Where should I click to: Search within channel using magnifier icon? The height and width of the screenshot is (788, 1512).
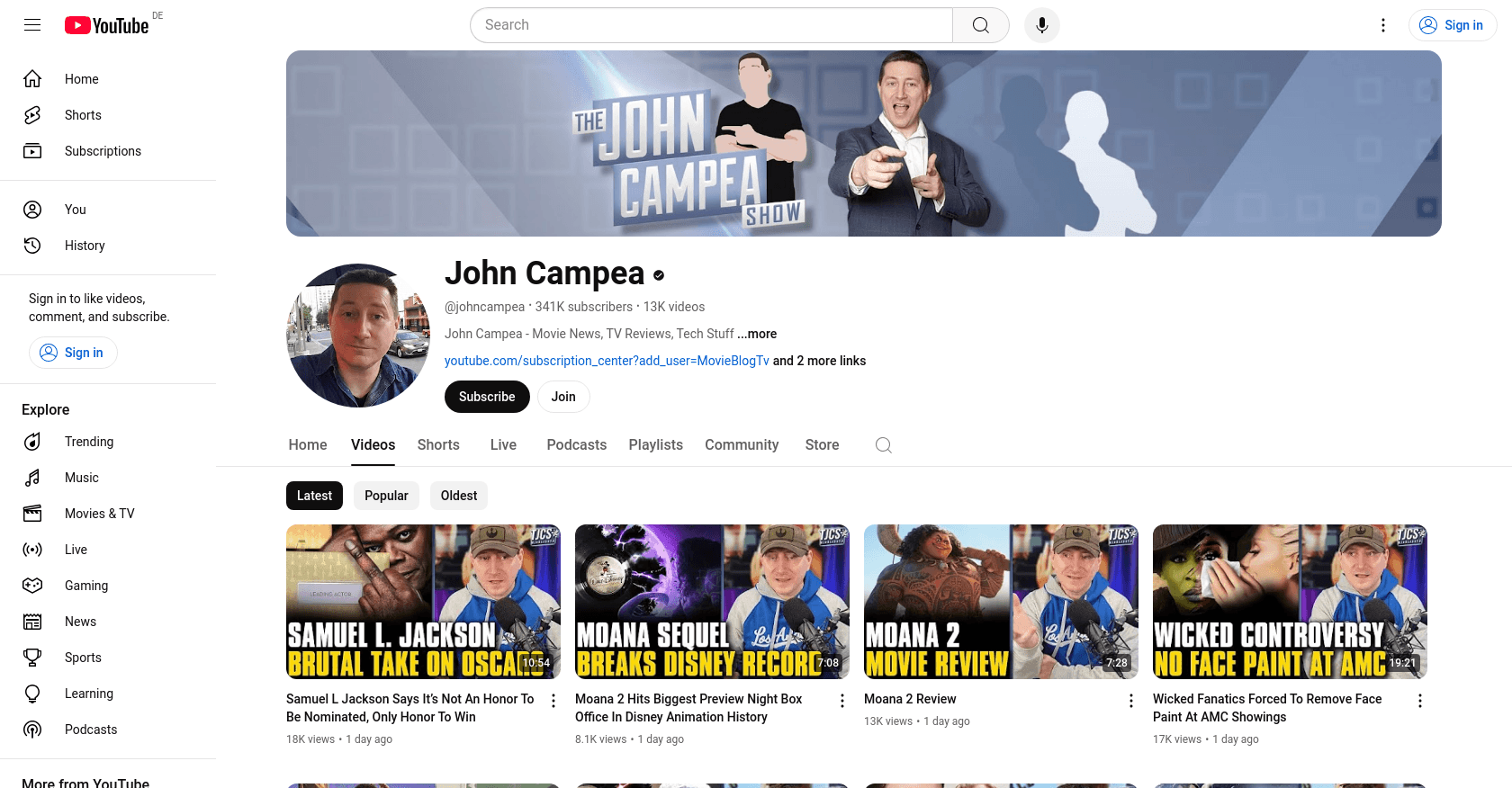tap(883, 445)
